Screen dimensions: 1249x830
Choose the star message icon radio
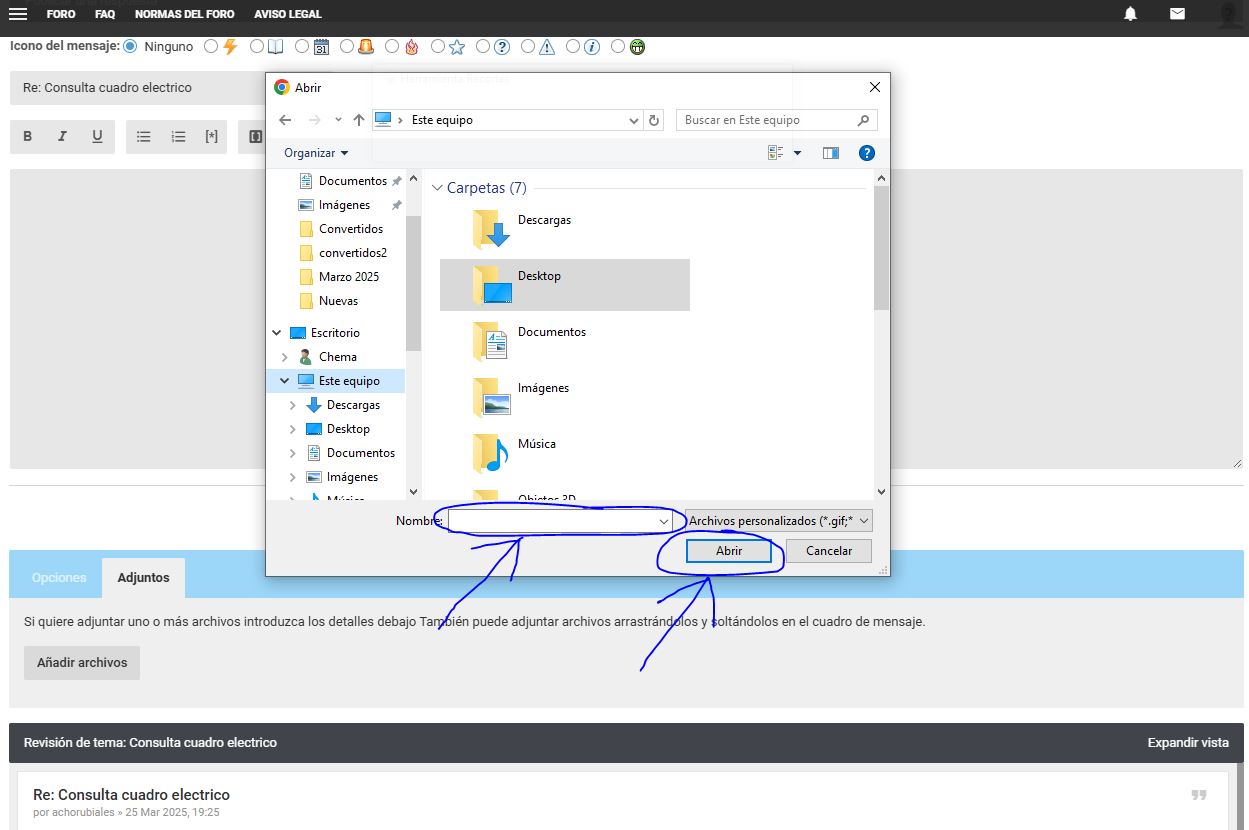(x=438, y=46)
